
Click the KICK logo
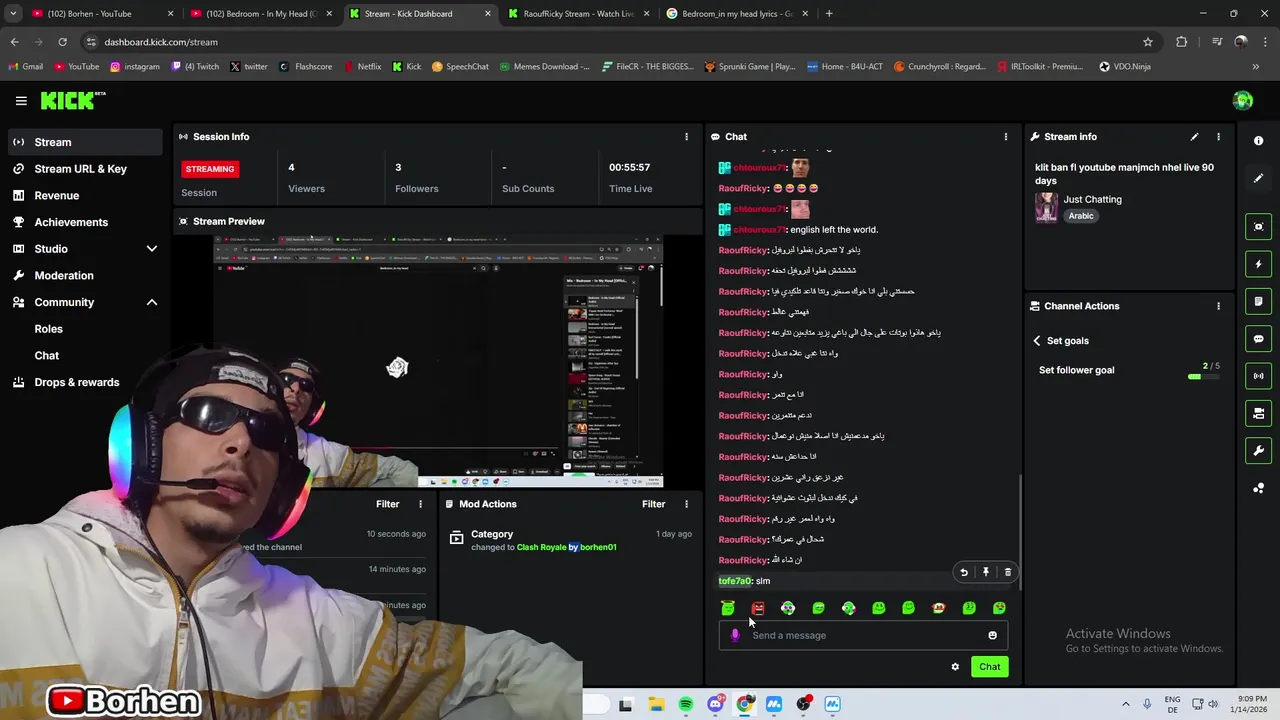pos(73,100)
